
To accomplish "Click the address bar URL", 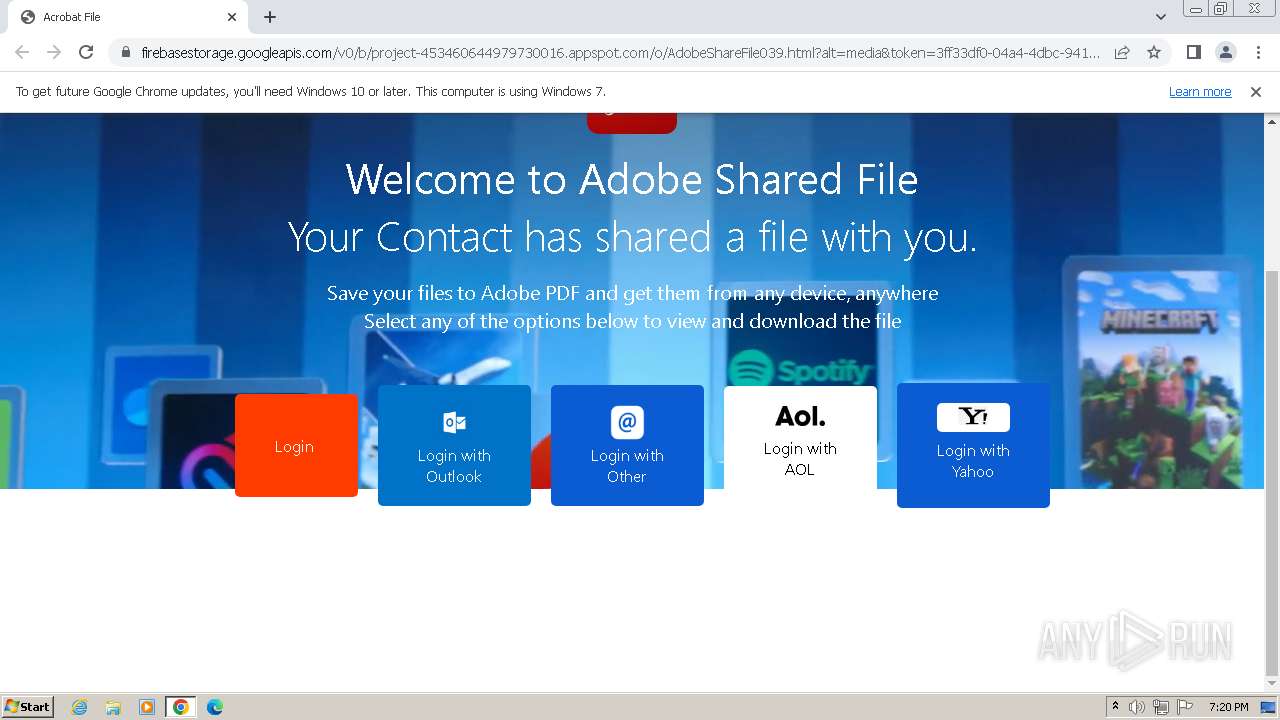I will click(620, 52).
